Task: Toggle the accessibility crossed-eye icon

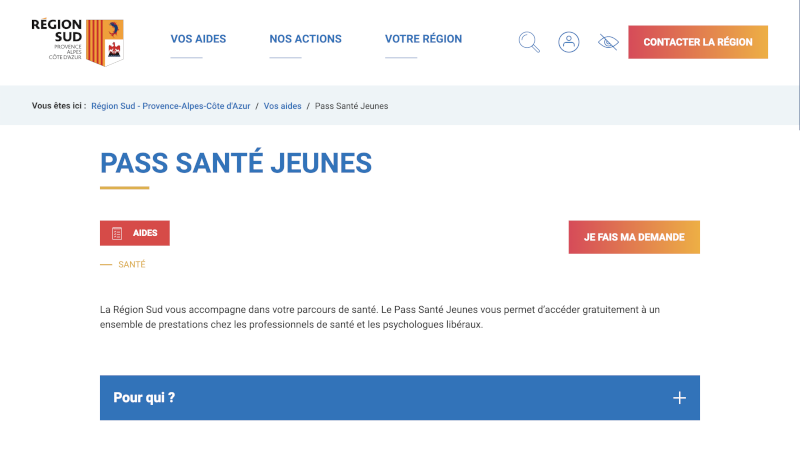Action: pos(608,42)
